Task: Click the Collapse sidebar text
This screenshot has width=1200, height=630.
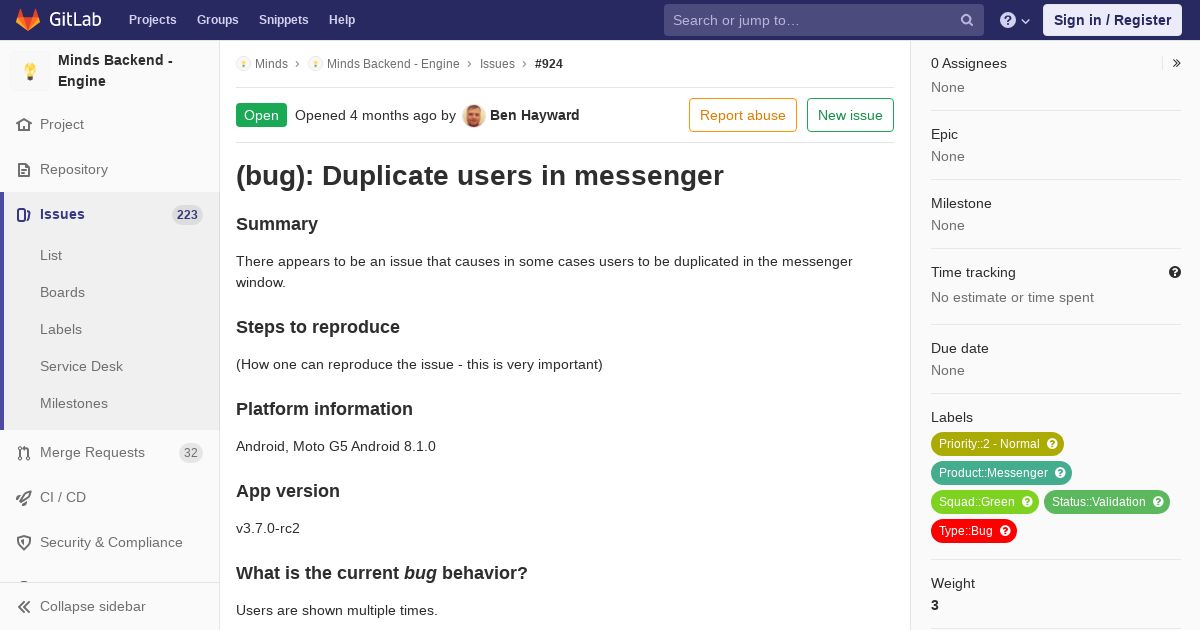Action: coord(93,607)
